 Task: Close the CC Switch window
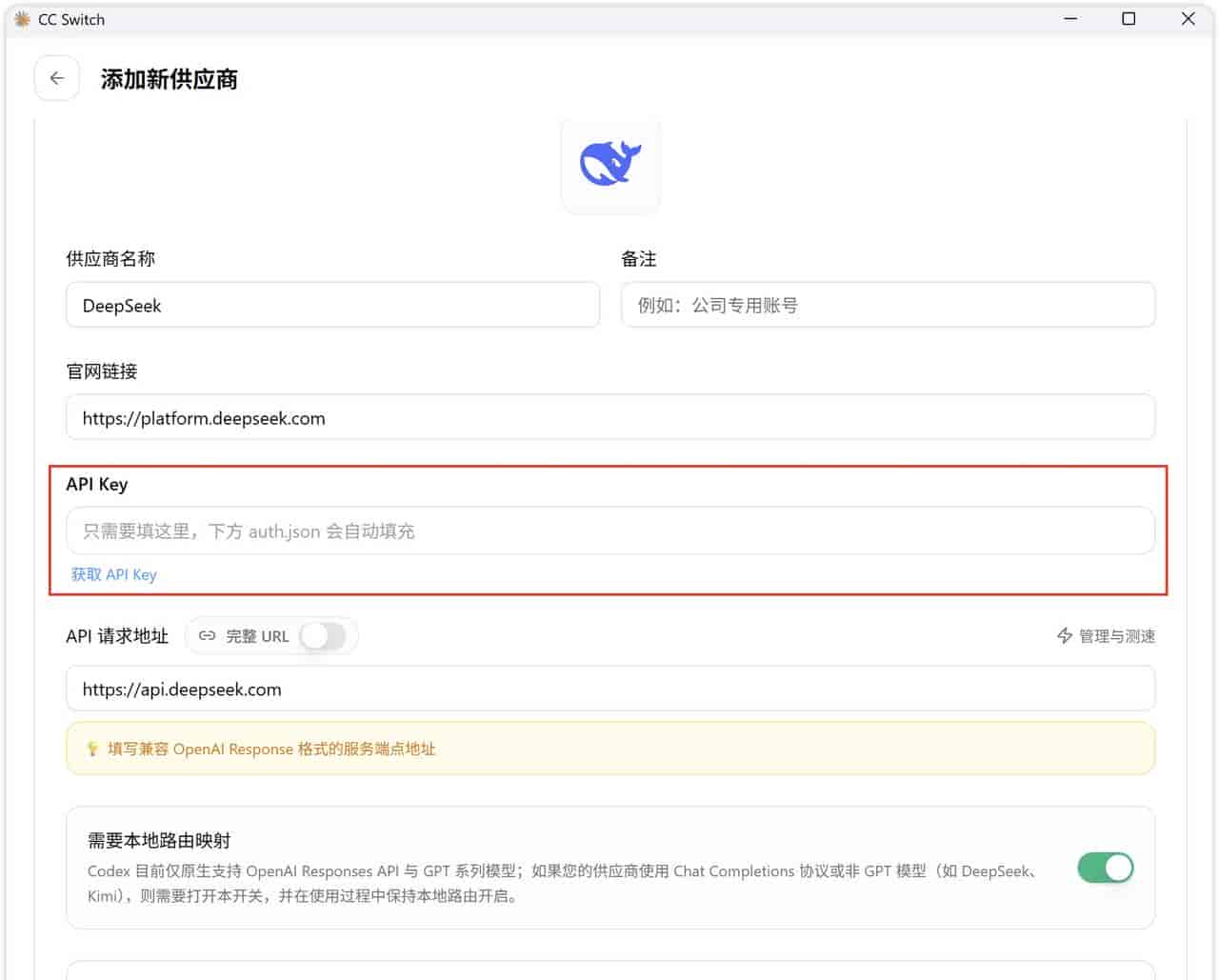point(1188,19)
